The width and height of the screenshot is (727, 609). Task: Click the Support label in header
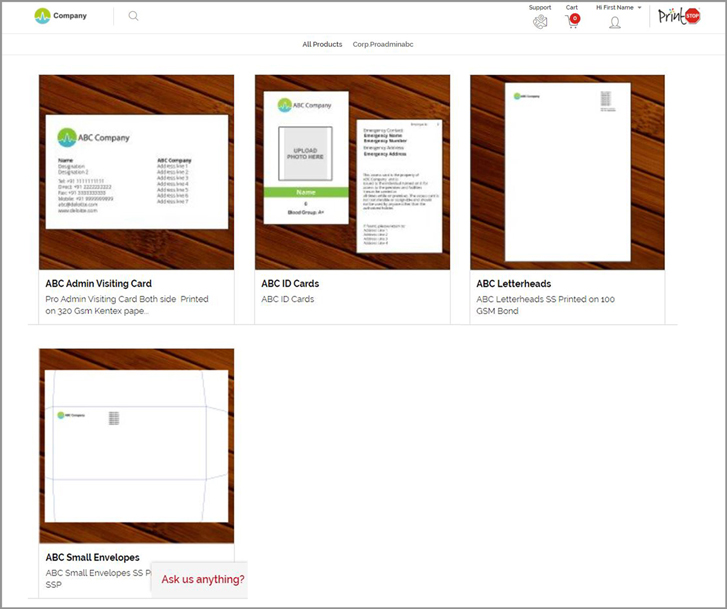coord(540,7)
